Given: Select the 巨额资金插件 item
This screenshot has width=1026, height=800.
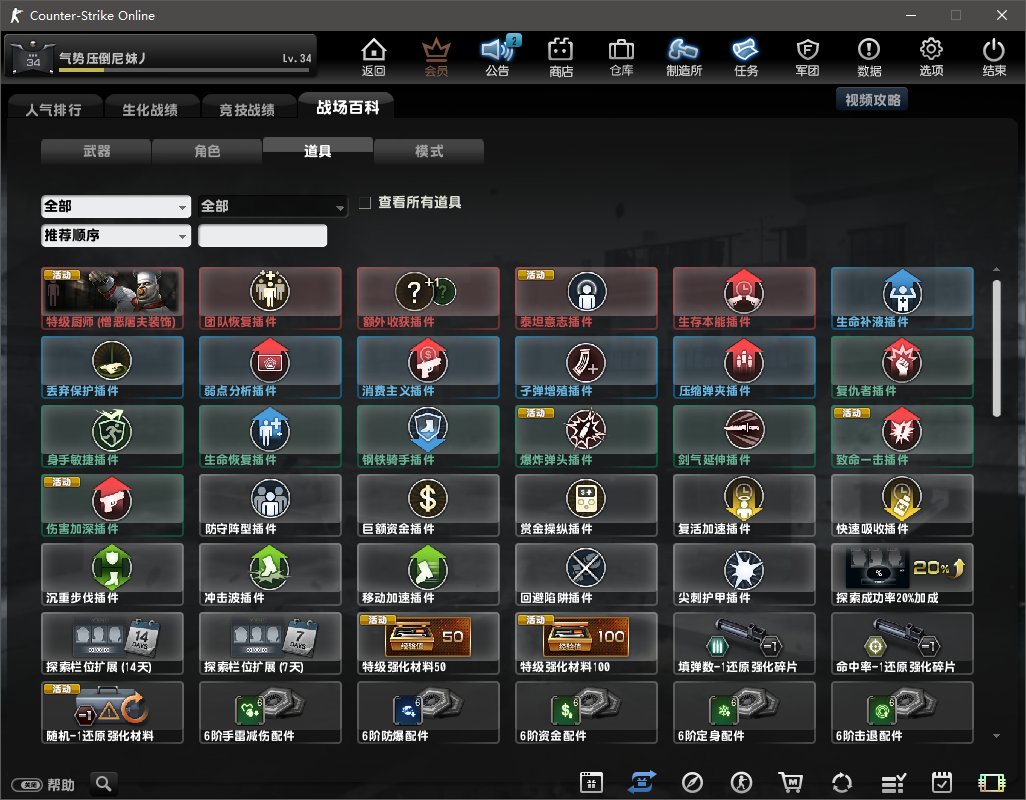Looking at the screenshot, I should click(x=428, y=506).
